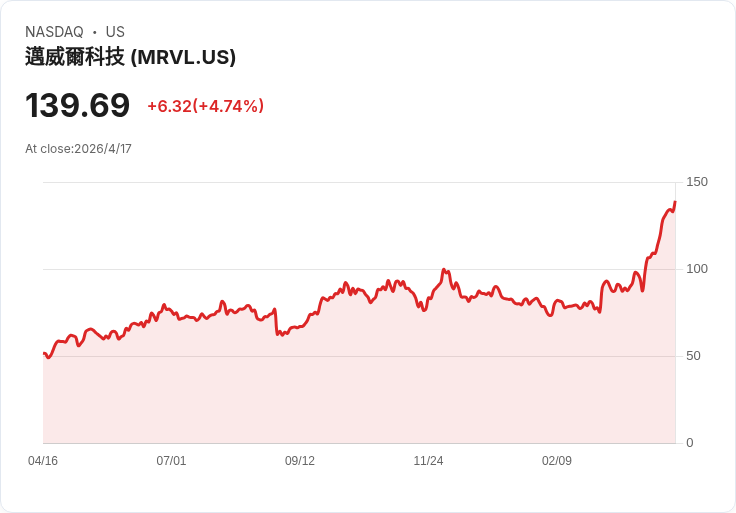The image size is (736, 513).
Task: Click the 02/09 date axis label
Action: tap(557, 460)
